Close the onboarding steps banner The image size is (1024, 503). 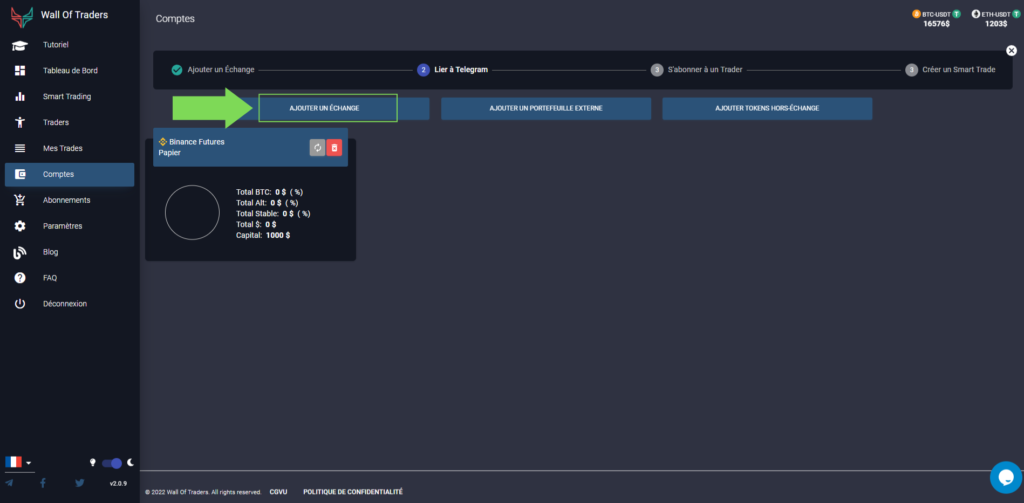click(1012, 50)
